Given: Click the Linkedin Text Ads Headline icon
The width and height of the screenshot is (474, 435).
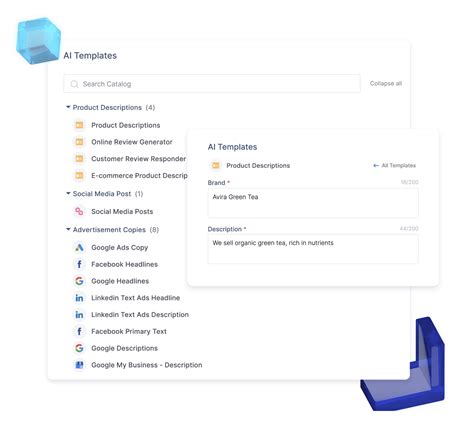Looking at the screenshot, I should pos(79,298).
